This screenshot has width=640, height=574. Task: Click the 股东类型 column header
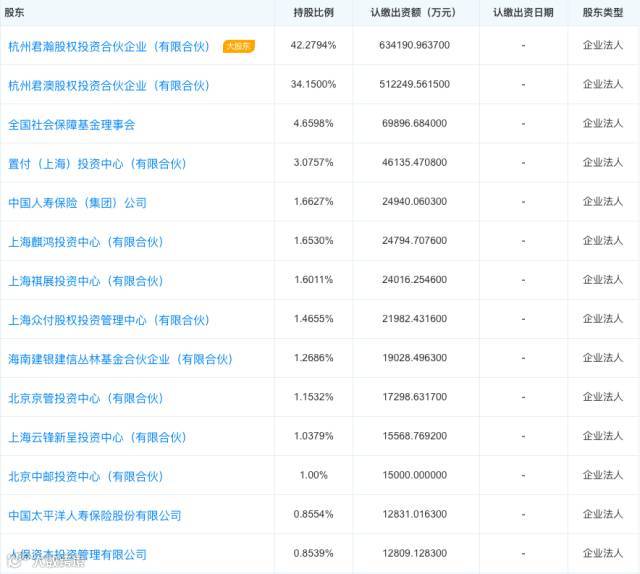tap(603, 13)
